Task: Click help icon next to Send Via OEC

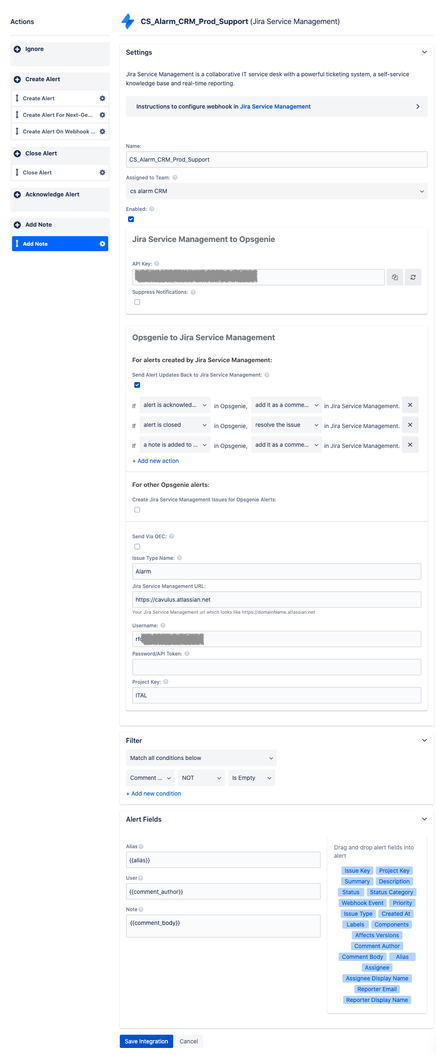Action: coord(172,536)
